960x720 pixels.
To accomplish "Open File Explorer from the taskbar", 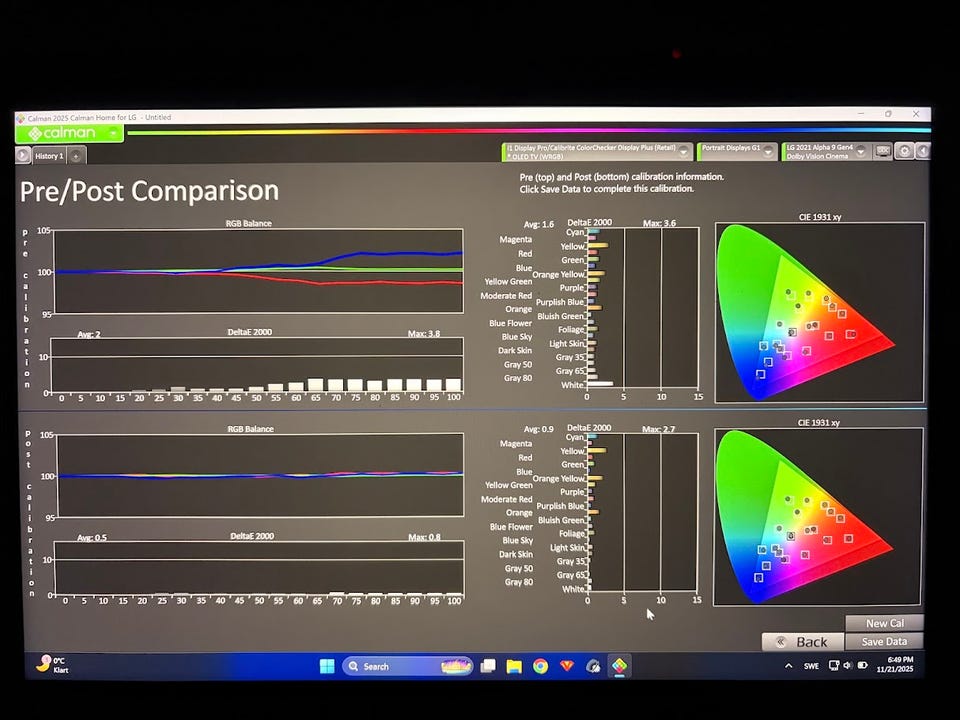I will click(x=514, y=666).
